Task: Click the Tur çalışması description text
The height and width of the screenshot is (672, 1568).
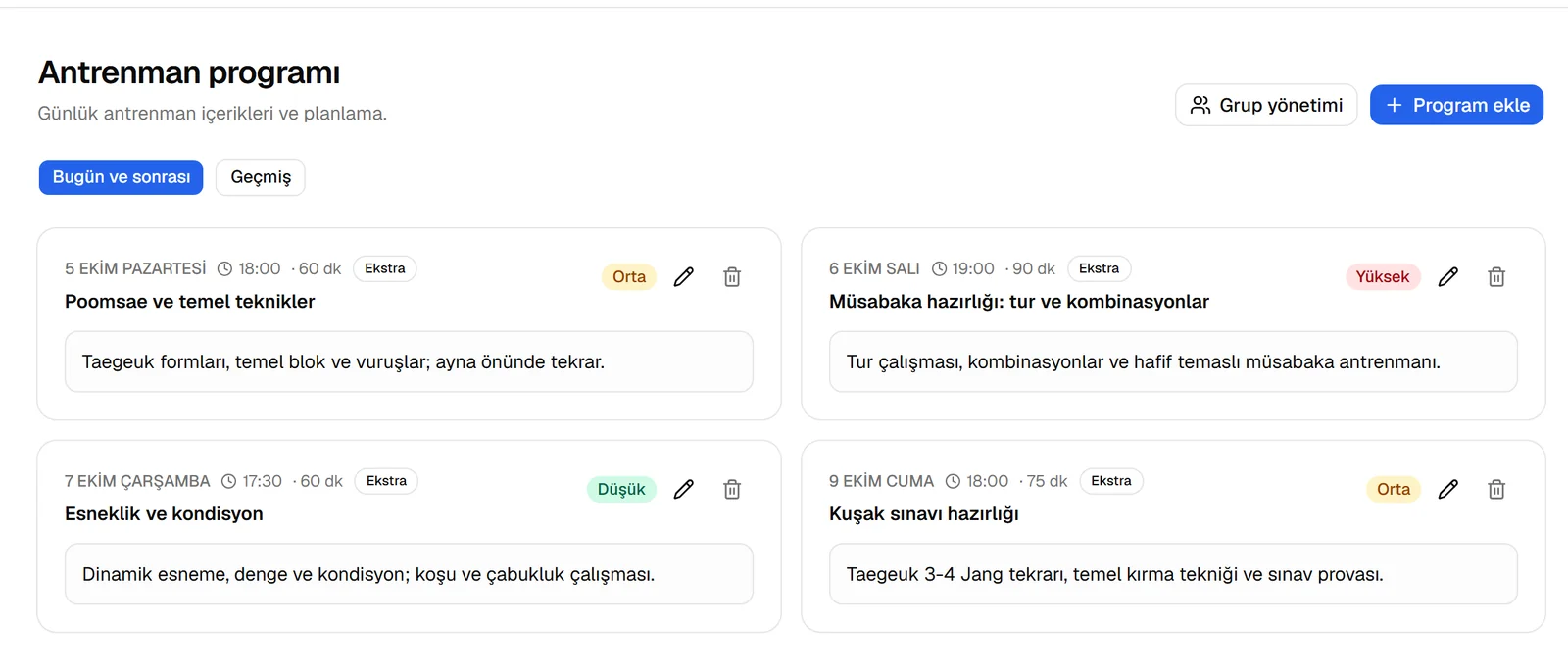Action: pos(1144,362)
